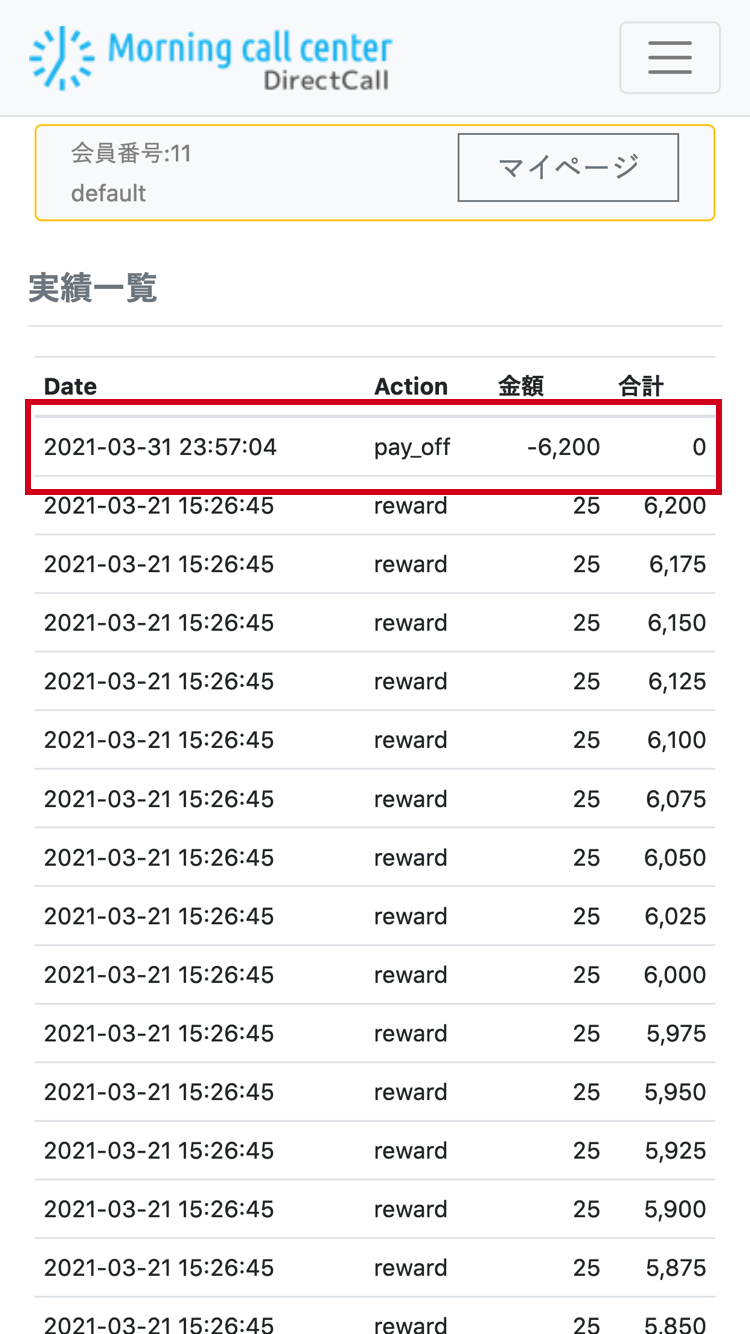Select the reward row totaling 5,950
Screen dimensions: 750x1334
[x=375, y=1092]
